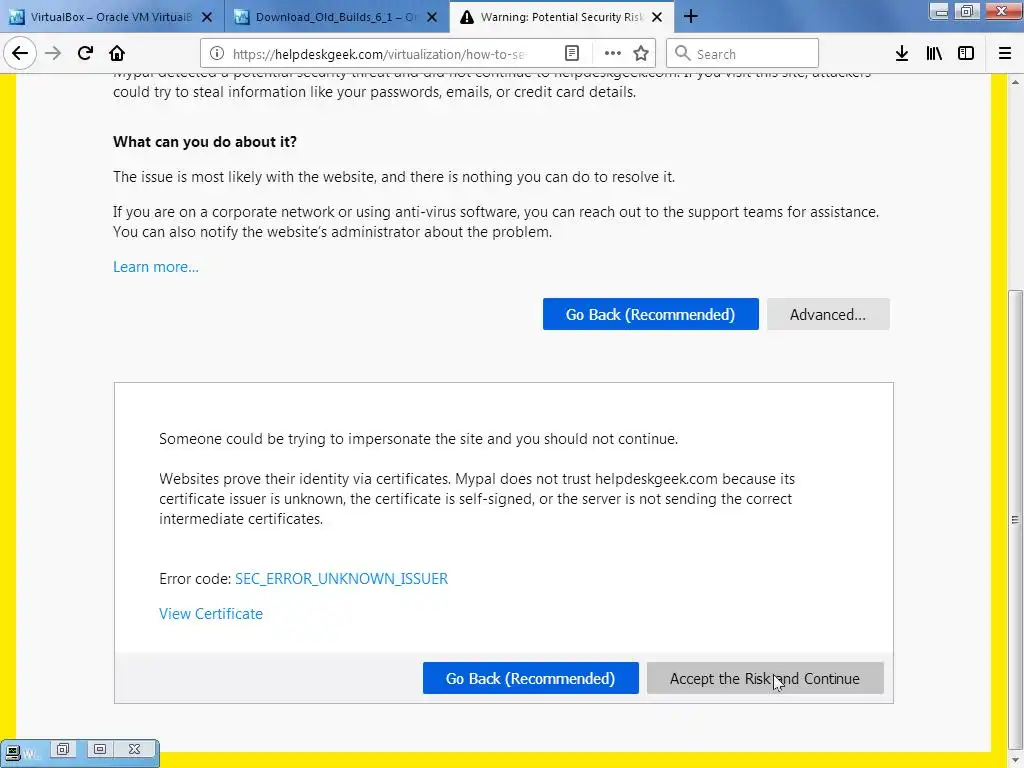Open the SEC_ERROR_UNKNOWN_ISSUER error code link
Viewport: 1024px width, 768px height.
click(341, 579)
